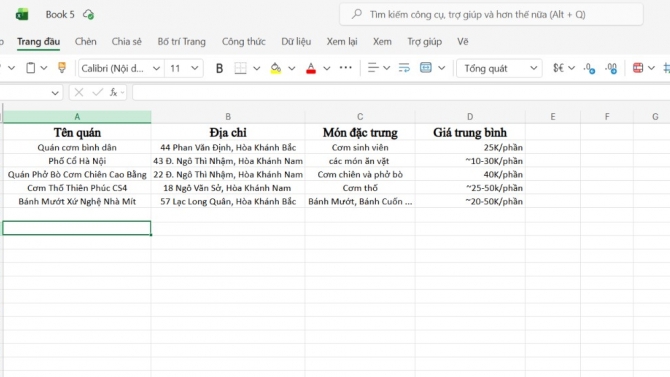This screenshot has width=670, height=377.
Task: Open the Xem tab
Action: (x=382, y=41)
